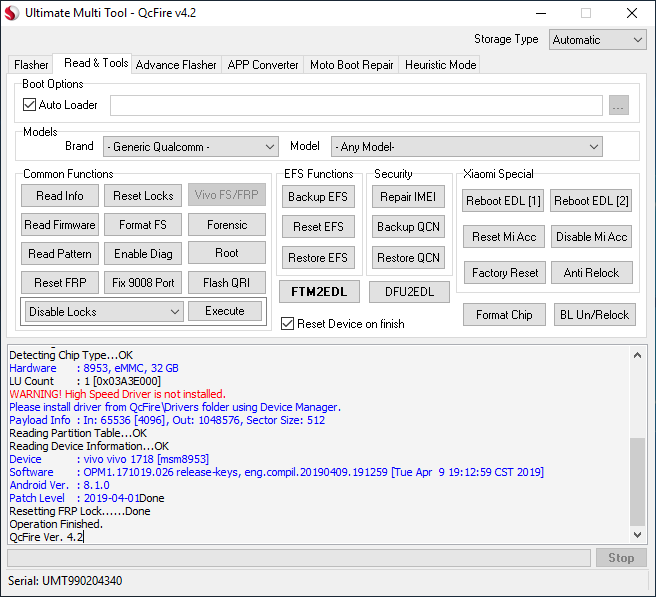Click the Payload Info log line
This screenshot has height=597, width=656.
[x=167, y=420]
